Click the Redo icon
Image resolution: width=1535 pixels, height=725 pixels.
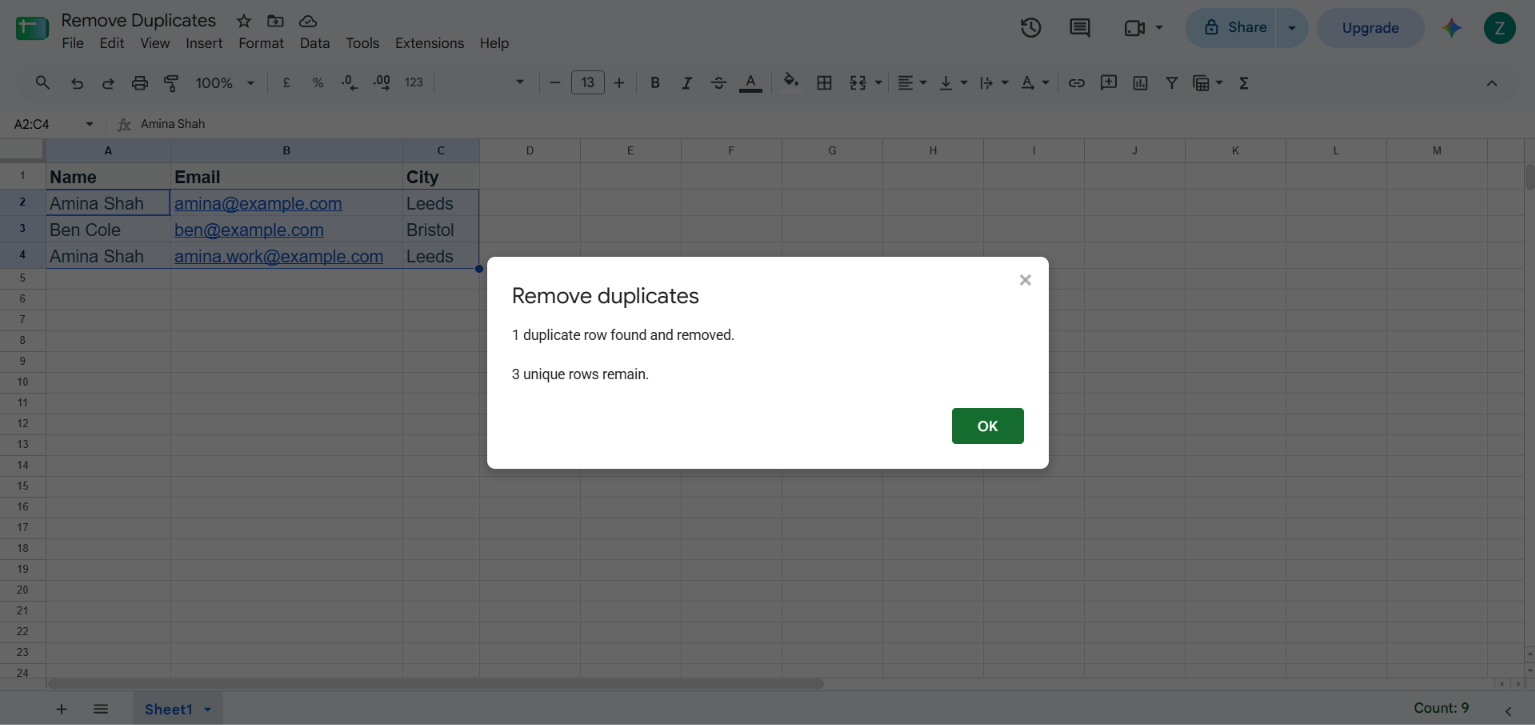(x=108, y=83)
